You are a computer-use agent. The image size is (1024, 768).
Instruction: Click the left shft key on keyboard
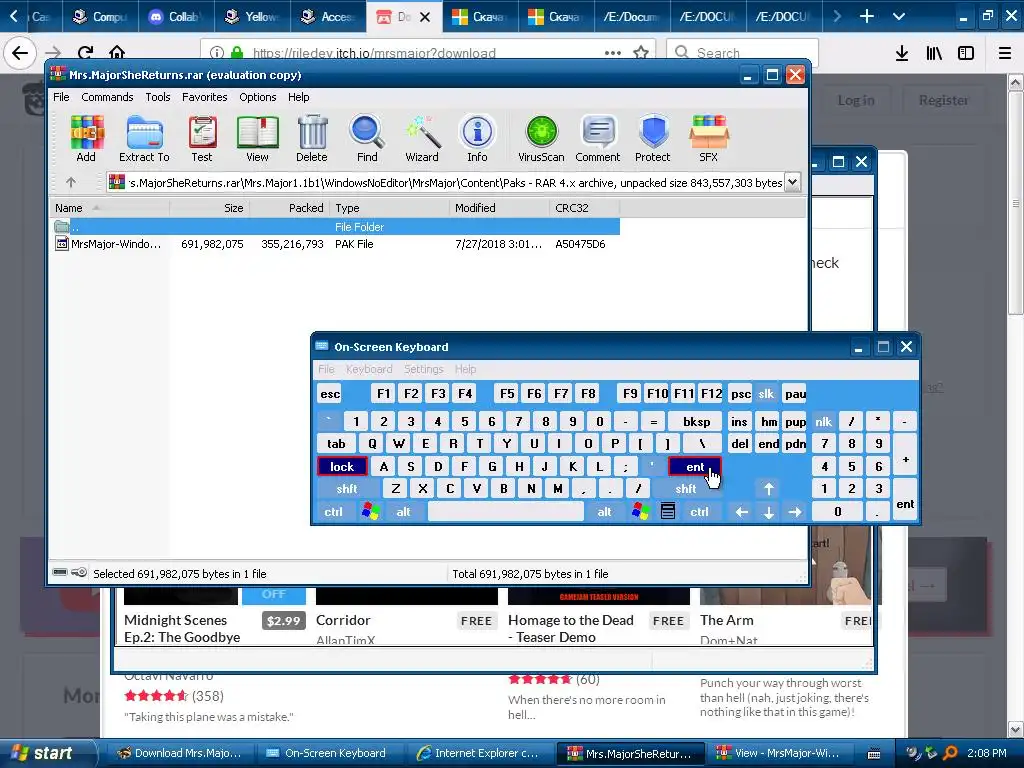point(347,488)
